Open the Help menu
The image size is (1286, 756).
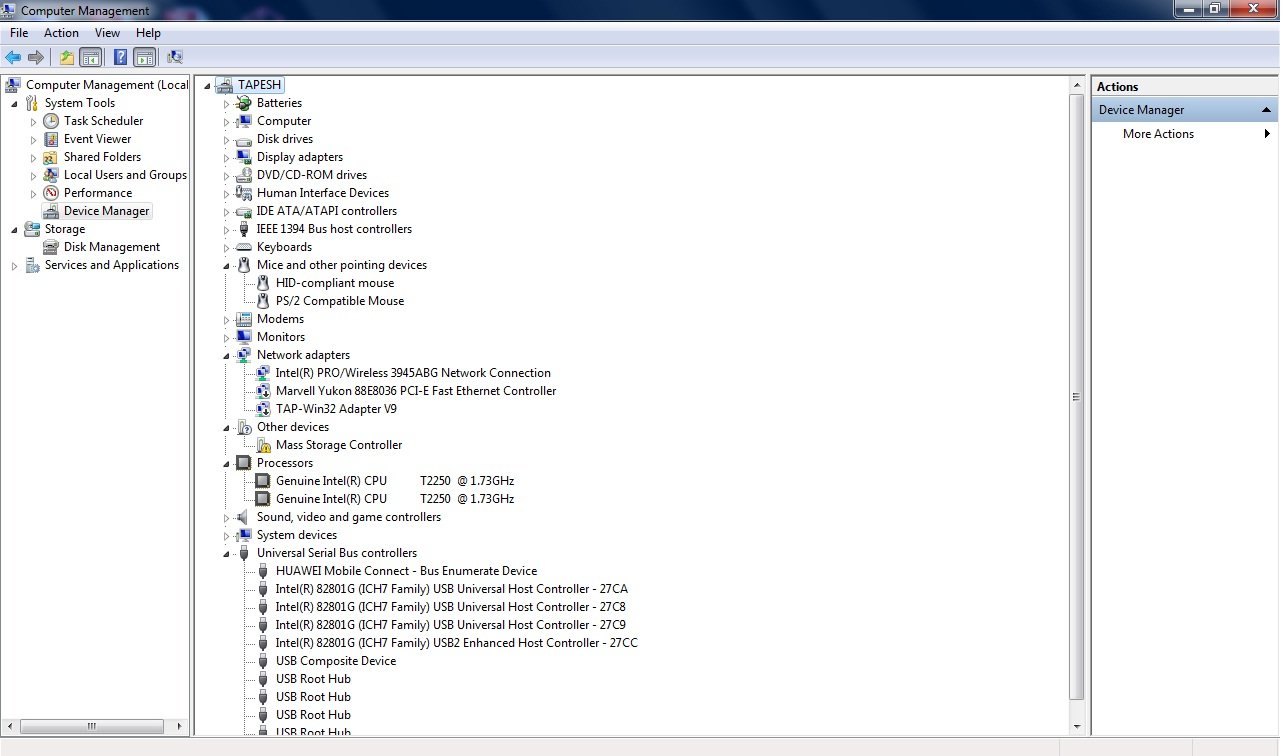click(148, 33)
